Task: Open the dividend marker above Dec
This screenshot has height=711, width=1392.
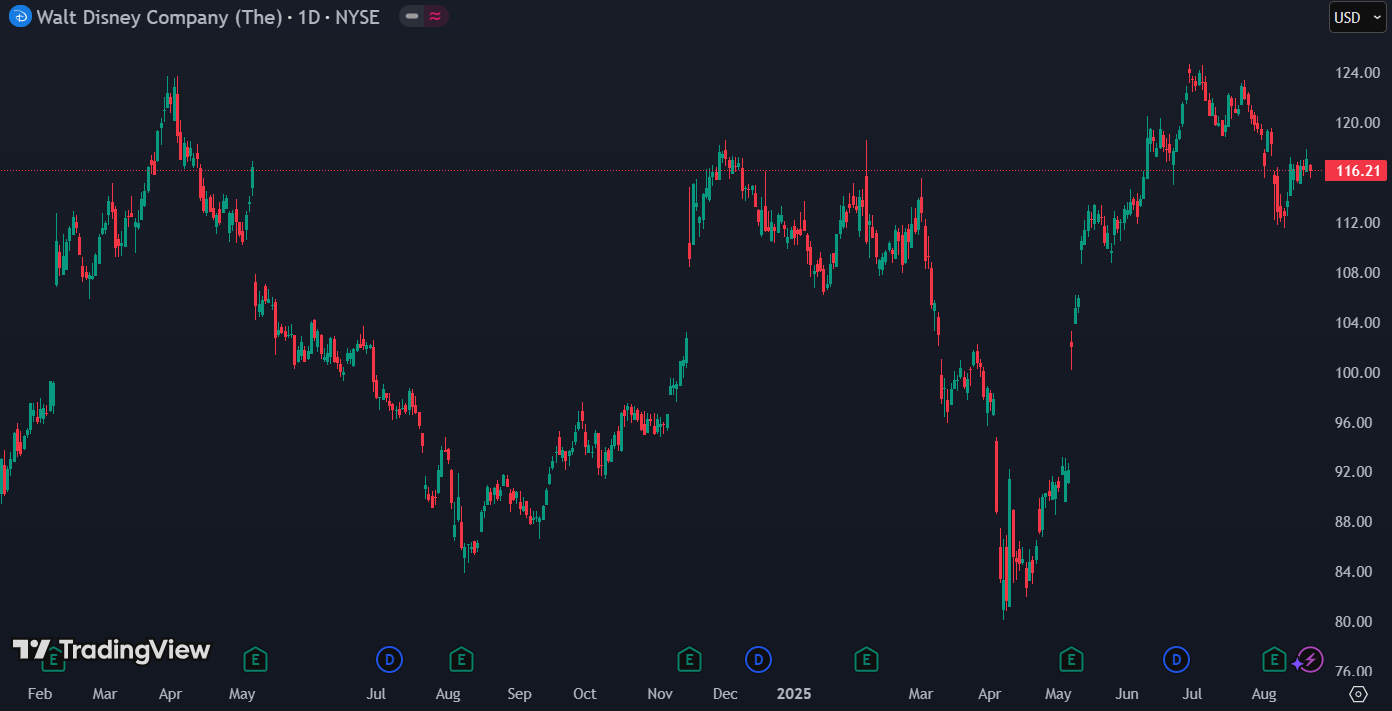Action: coord(758,659)
